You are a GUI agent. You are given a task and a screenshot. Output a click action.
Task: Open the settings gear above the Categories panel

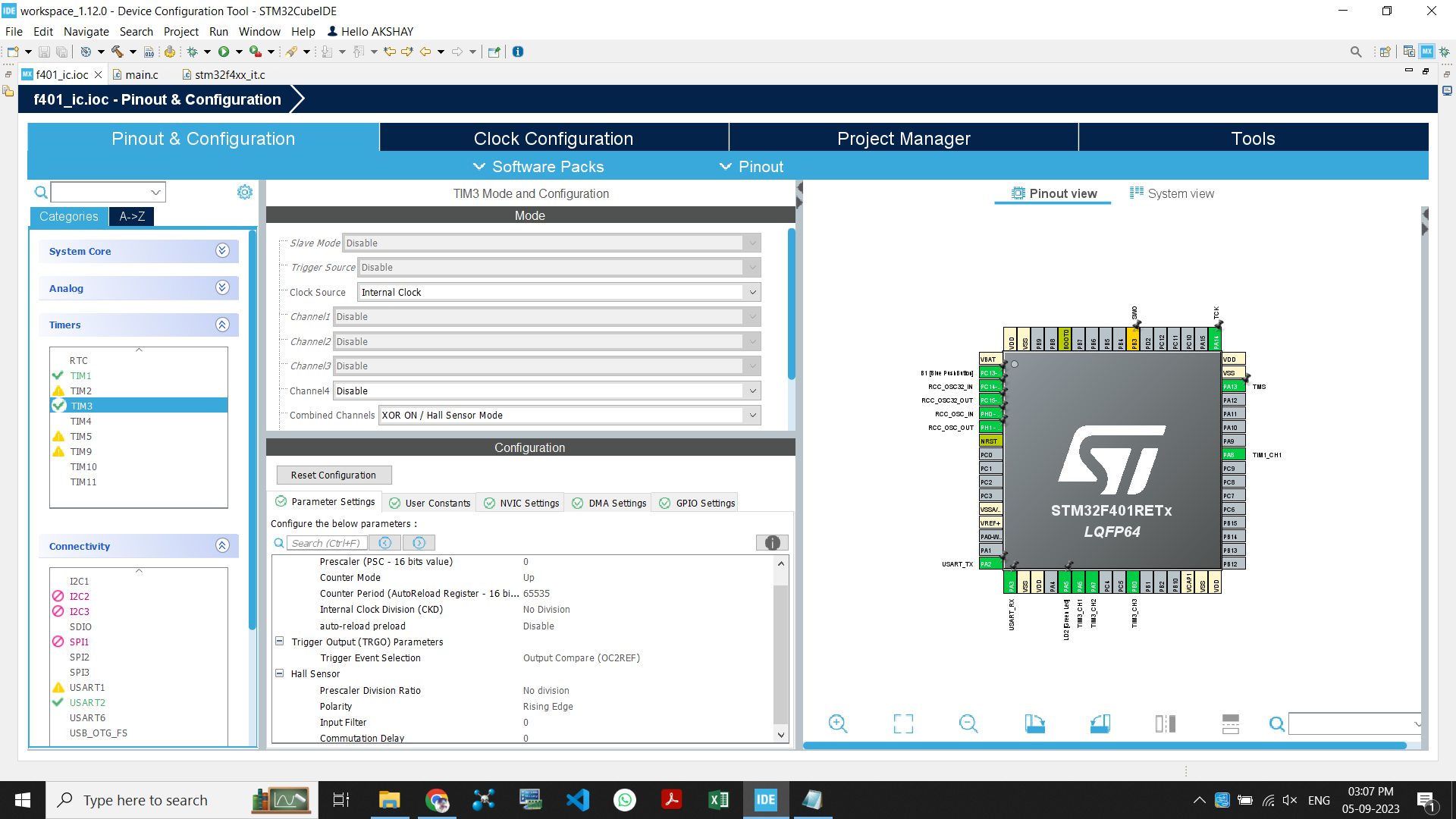[244, 192]
